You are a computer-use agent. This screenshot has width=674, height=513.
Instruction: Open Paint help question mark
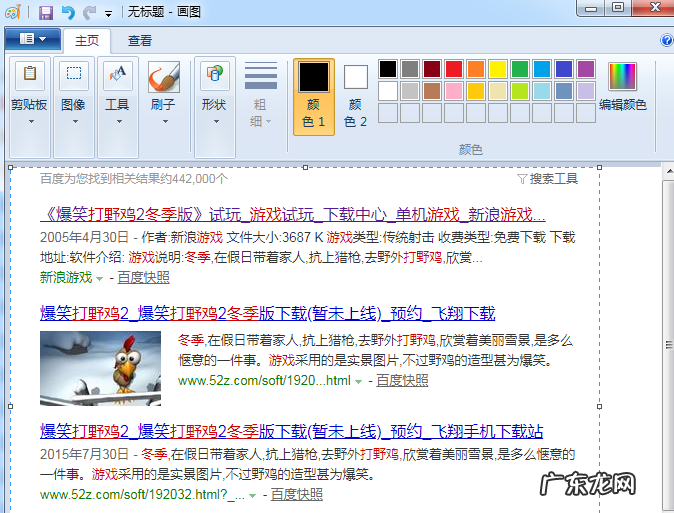[x=667, y=40]
